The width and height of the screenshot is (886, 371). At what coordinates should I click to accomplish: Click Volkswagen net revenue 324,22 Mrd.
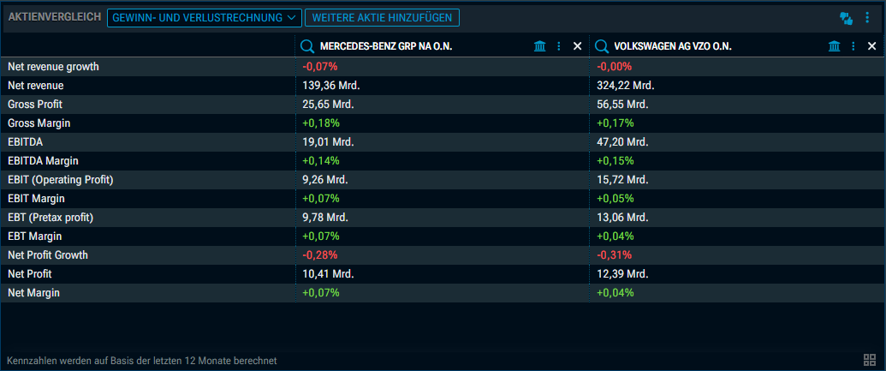tap(626, 86)
